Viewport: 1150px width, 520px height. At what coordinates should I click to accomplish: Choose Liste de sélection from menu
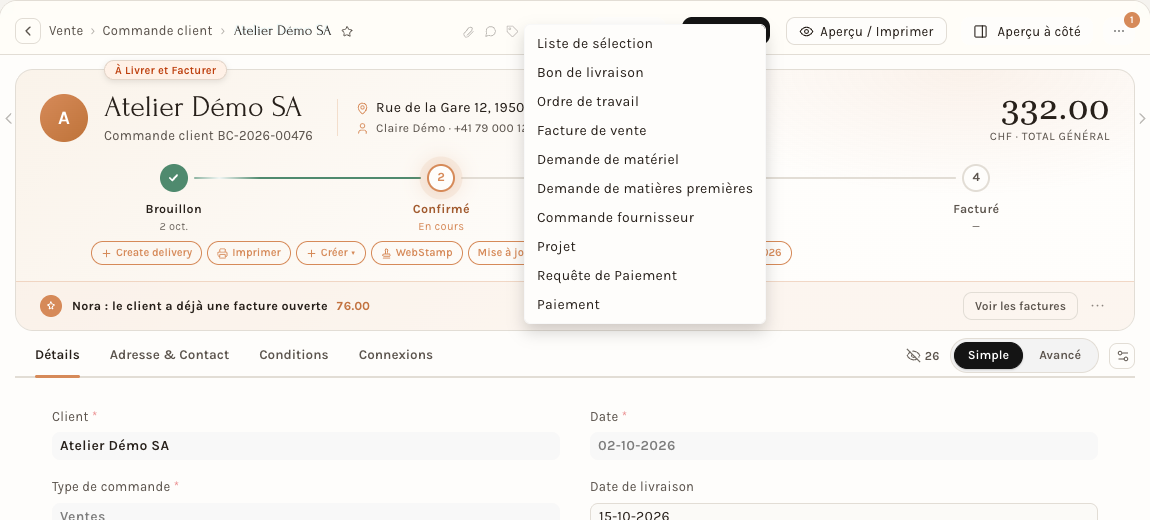tap(645, 44)
